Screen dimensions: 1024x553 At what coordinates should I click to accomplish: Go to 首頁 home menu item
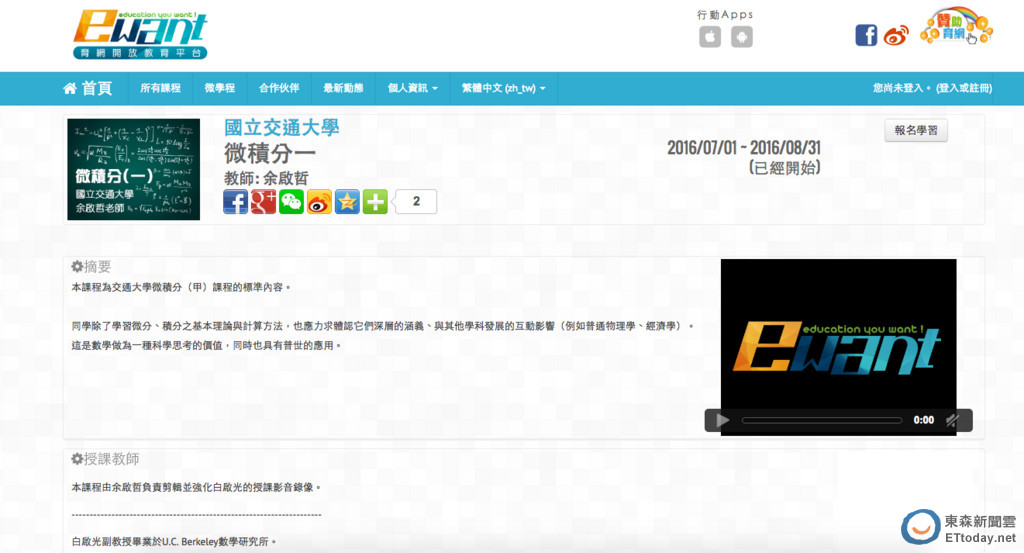(88, 88)
